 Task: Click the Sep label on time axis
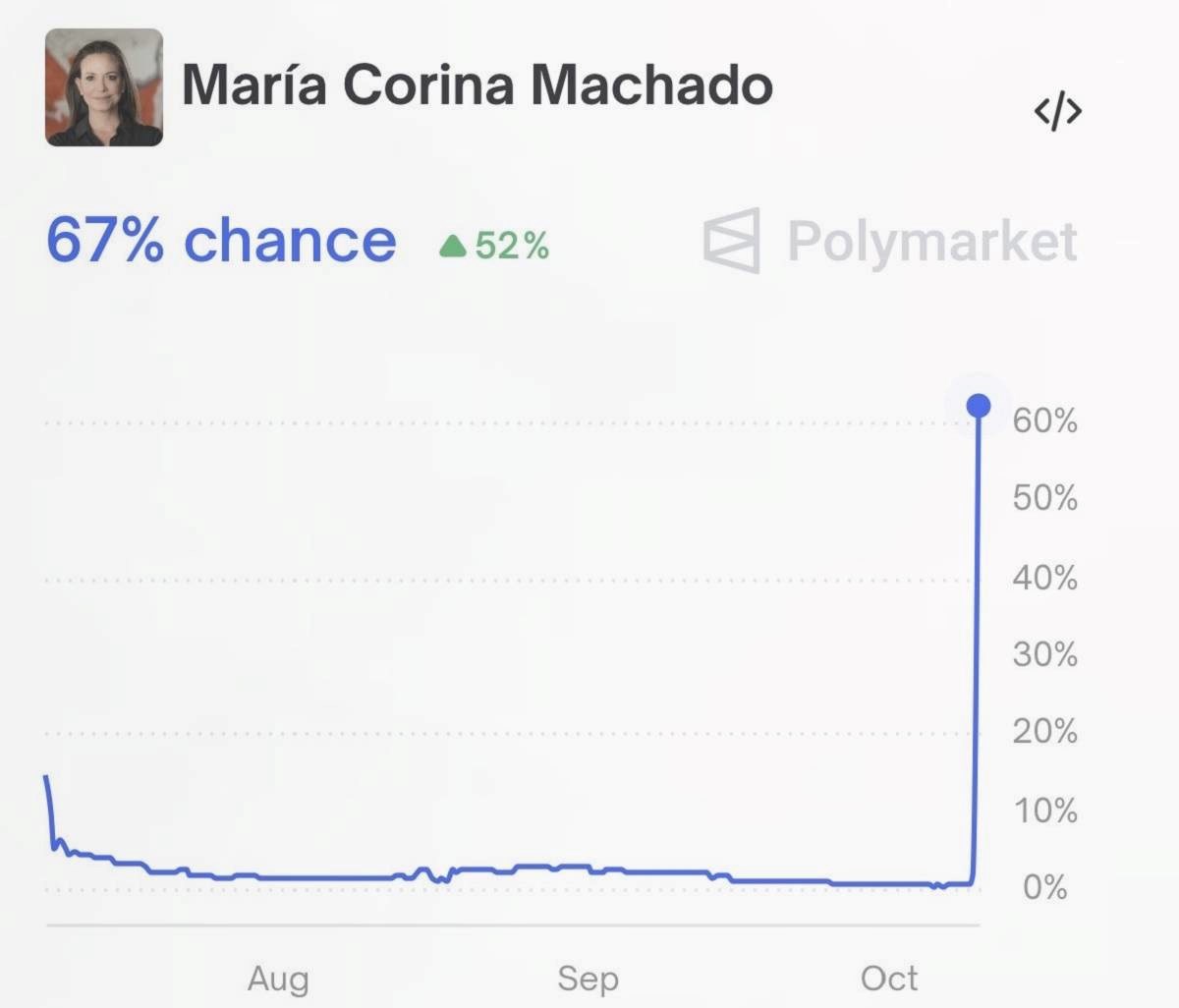(588, 979)
